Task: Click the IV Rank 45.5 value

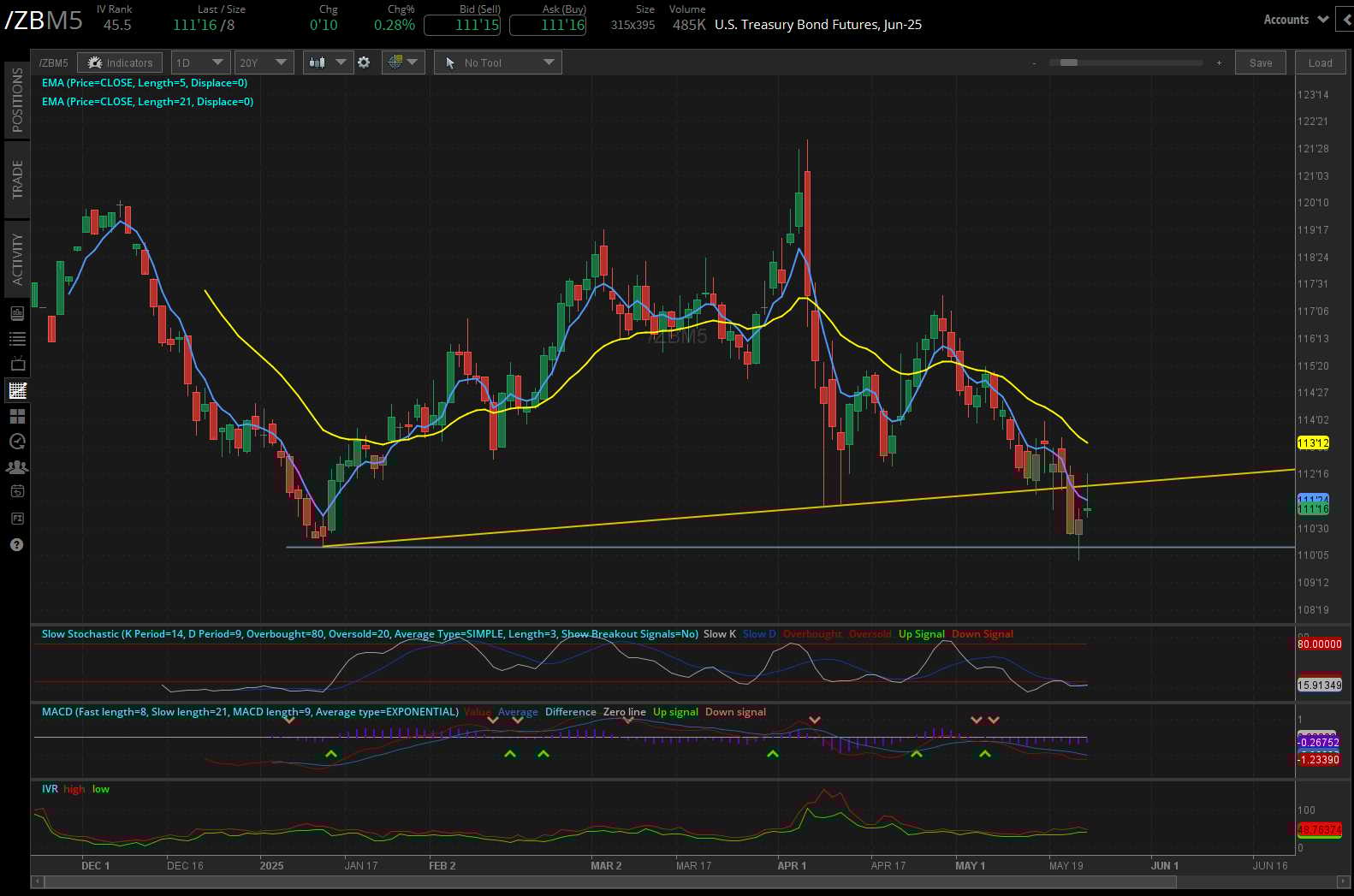Action: (117, 25)
